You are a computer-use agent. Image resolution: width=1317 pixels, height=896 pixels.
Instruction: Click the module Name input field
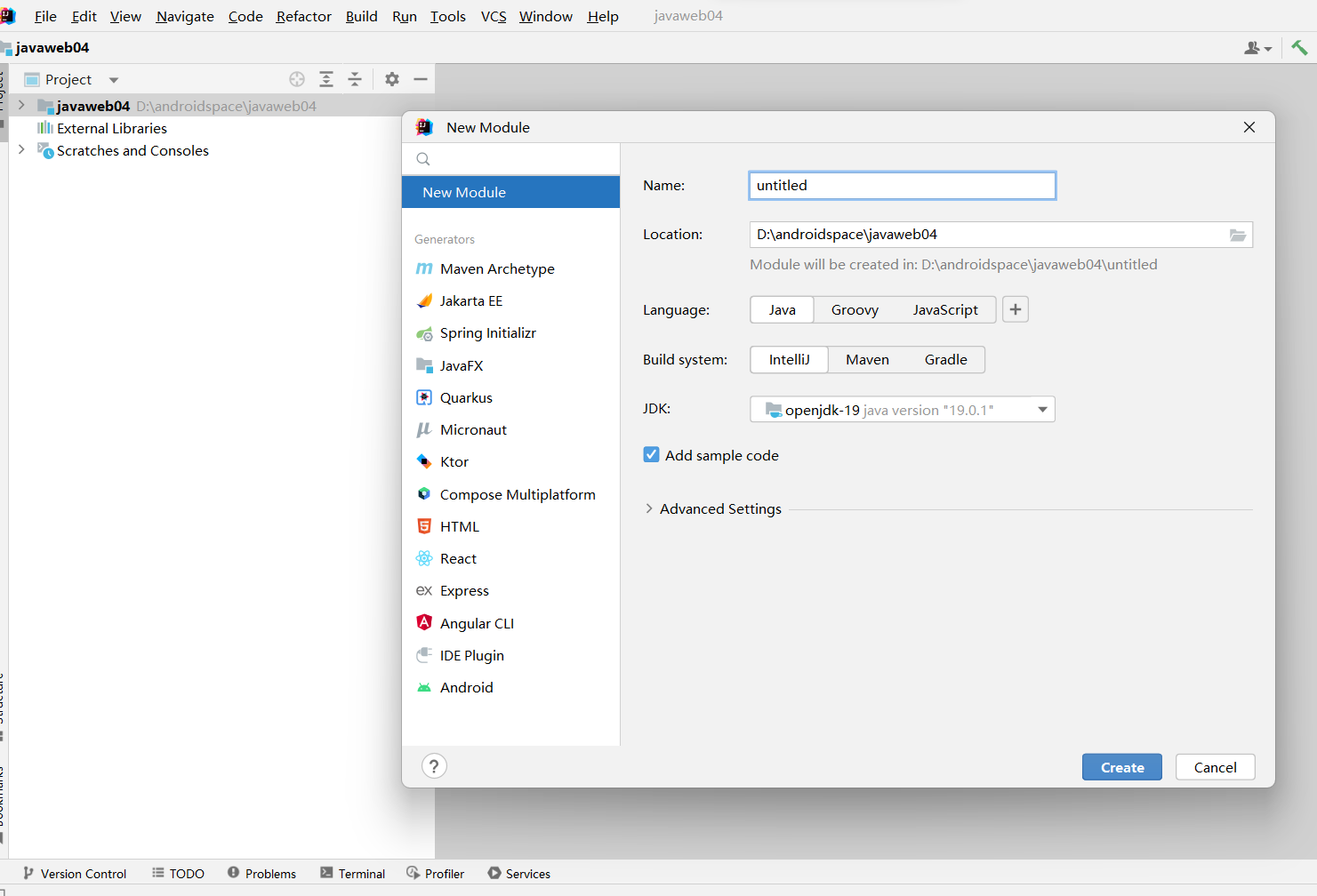click(x=903, y=186)
